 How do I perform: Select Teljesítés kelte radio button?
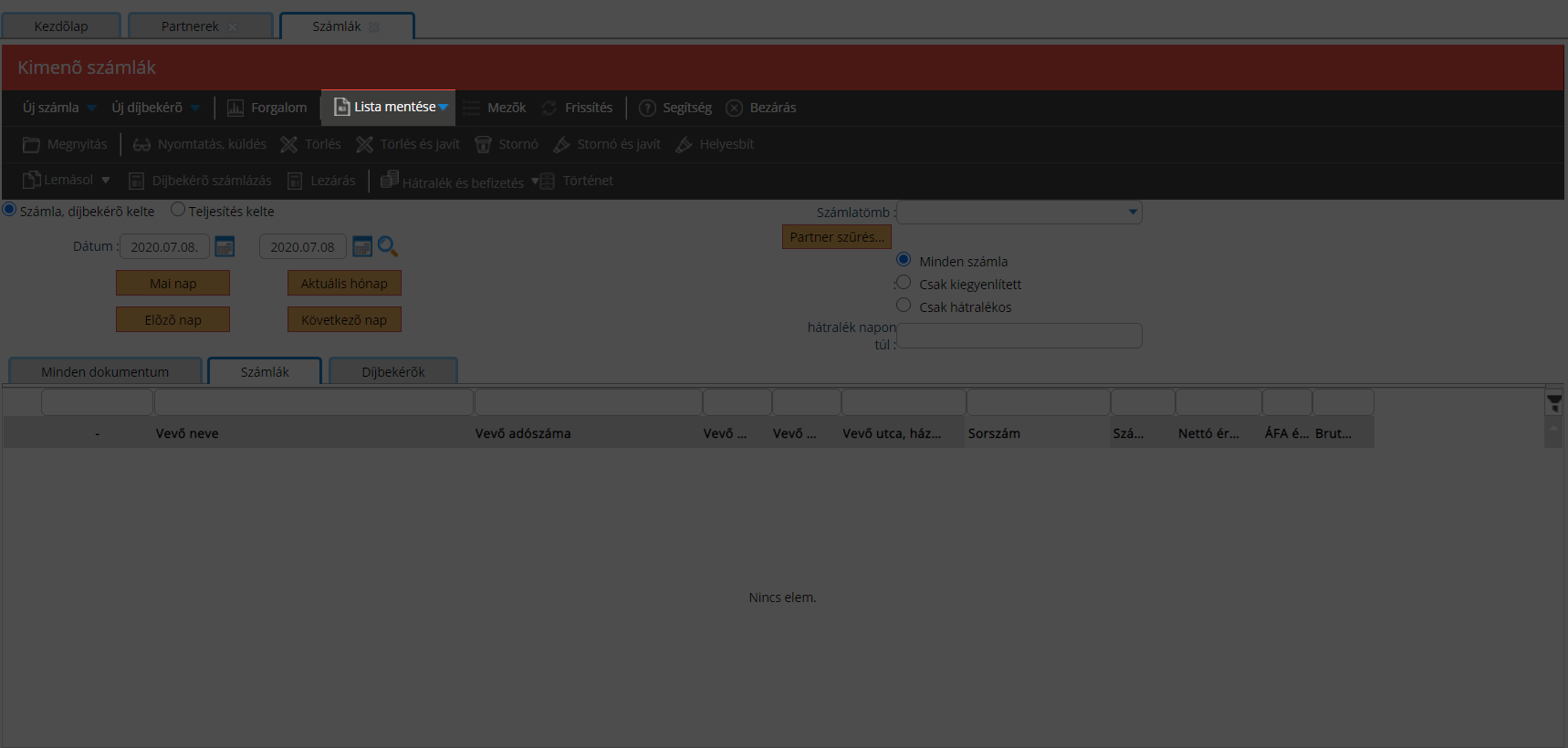[178, 210]
